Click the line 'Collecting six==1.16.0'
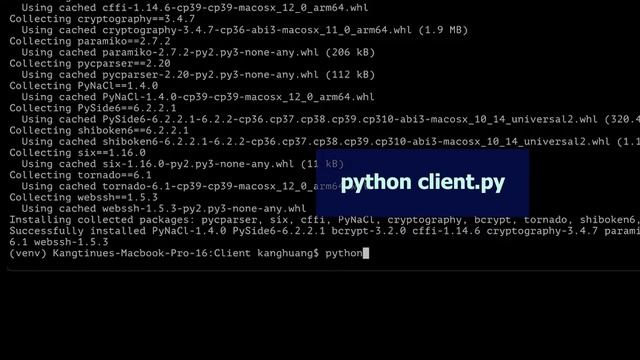Viewport: 640px width, 360px height. [x=78, y=153]
